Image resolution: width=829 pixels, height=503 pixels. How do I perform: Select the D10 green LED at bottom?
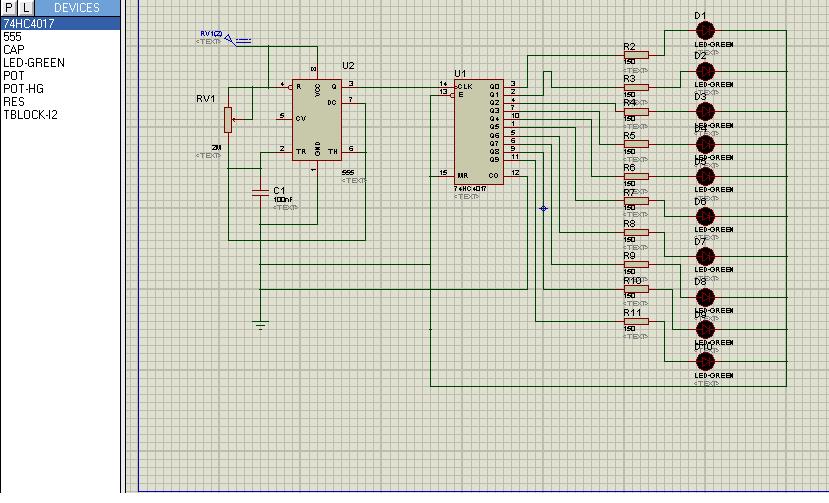(x=705, y=362)
